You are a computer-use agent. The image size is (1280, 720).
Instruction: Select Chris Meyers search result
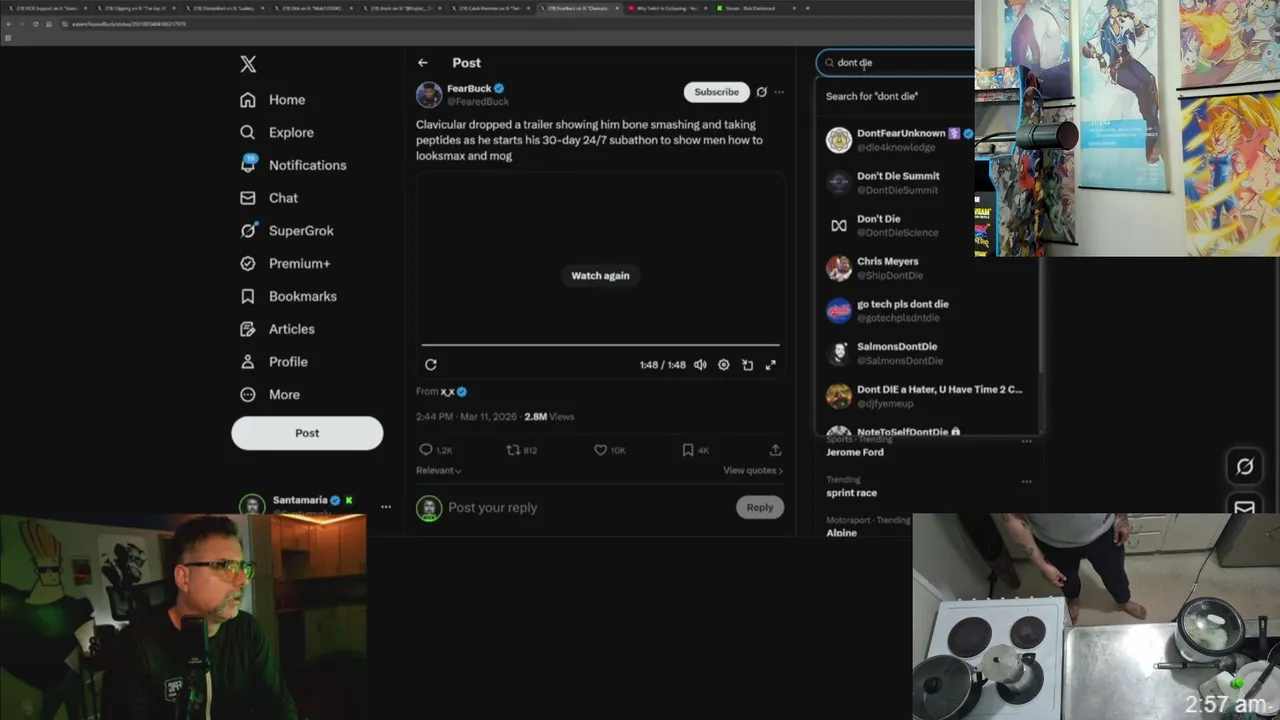[x=928, y=268]
